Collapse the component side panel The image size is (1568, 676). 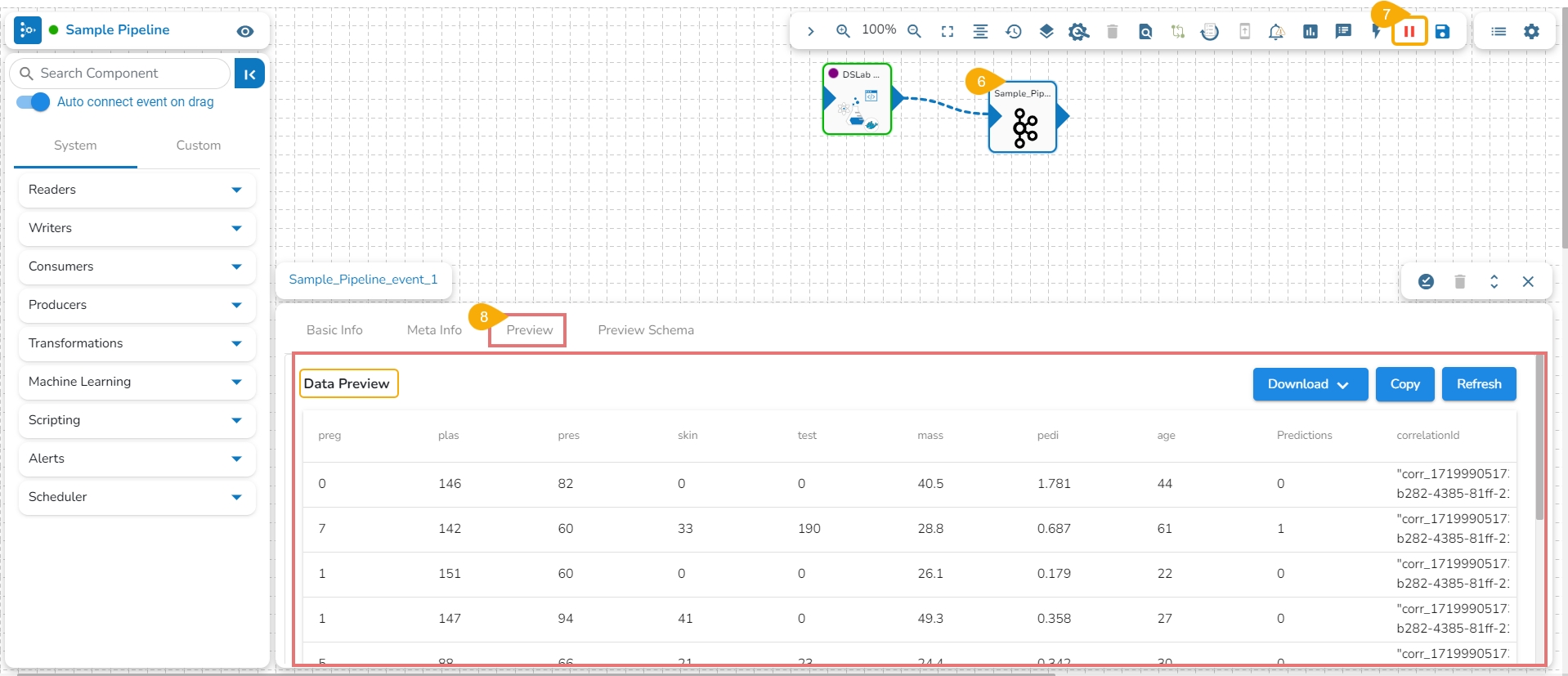249,74
